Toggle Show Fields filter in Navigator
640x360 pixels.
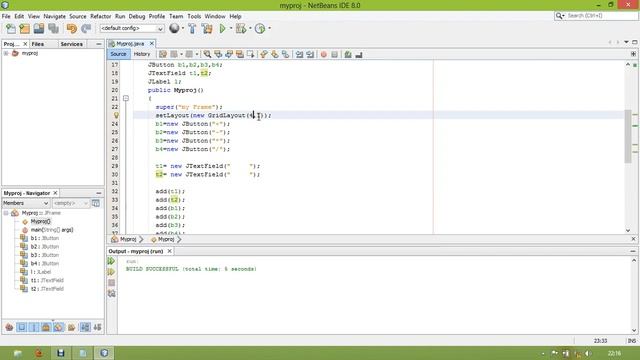[x=22, y=327]
